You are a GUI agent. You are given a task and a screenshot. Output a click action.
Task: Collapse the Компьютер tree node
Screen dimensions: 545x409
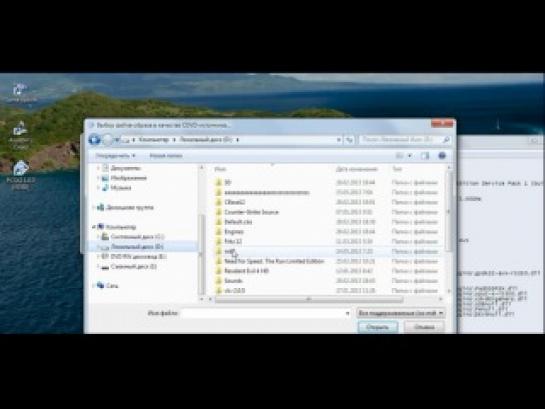(x=94, y=227)
